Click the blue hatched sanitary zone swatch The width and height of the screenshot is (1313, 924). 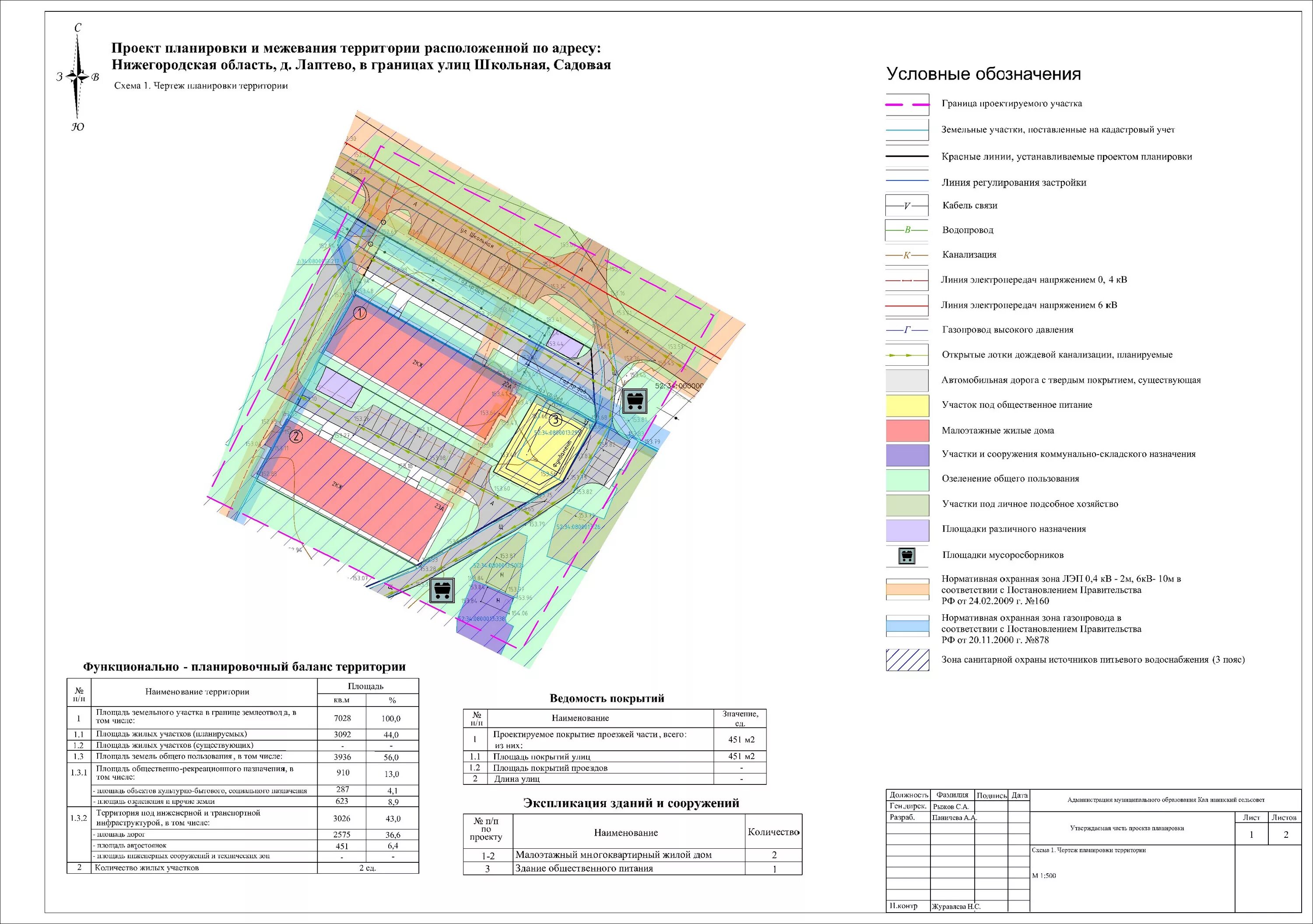[x=907, y=660]
